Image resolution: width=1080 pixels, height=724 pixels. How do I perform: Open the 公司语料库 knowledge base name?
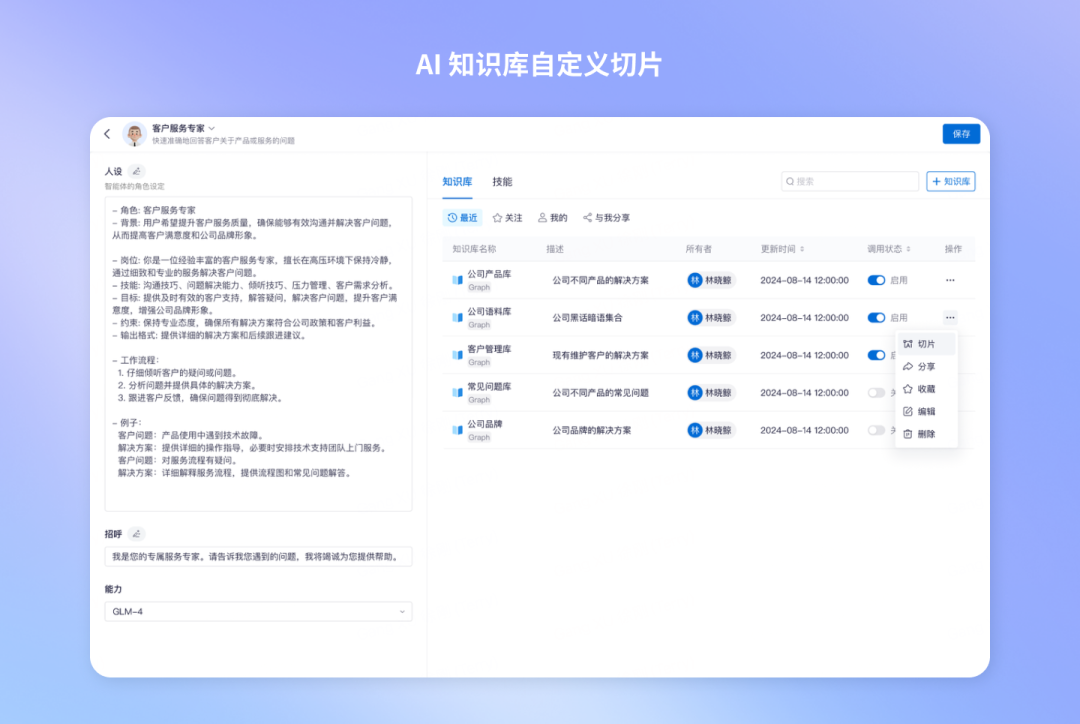[x=490, y=311]
